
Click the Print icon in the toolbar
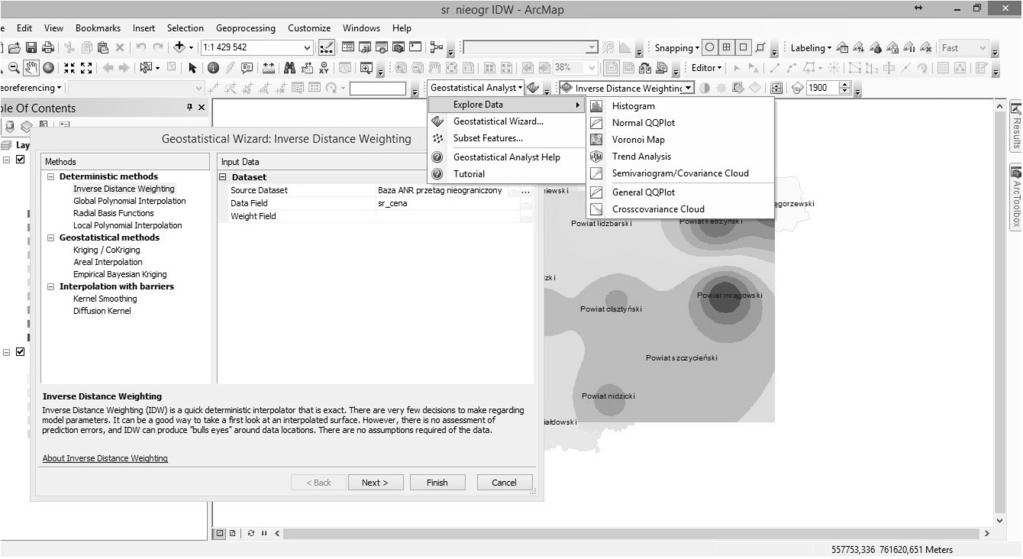click(48, 48)
